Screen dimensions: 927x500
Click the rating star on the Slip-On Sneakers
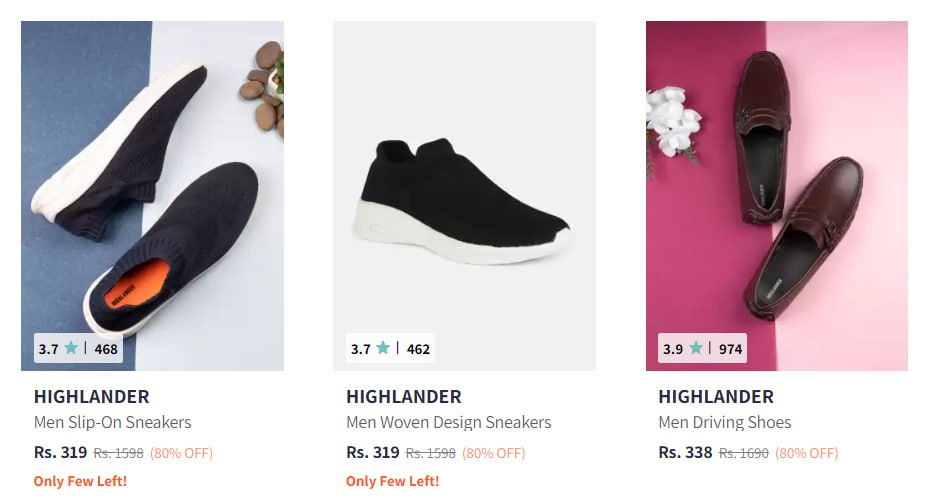71,349
